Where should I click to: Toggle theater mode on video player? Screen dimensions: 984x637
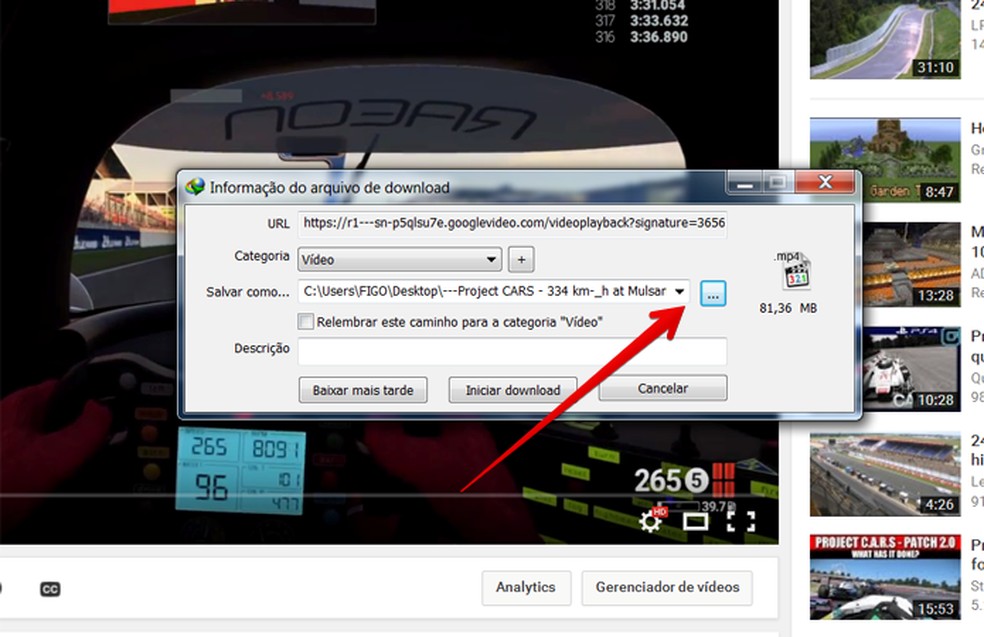(695, 522)
